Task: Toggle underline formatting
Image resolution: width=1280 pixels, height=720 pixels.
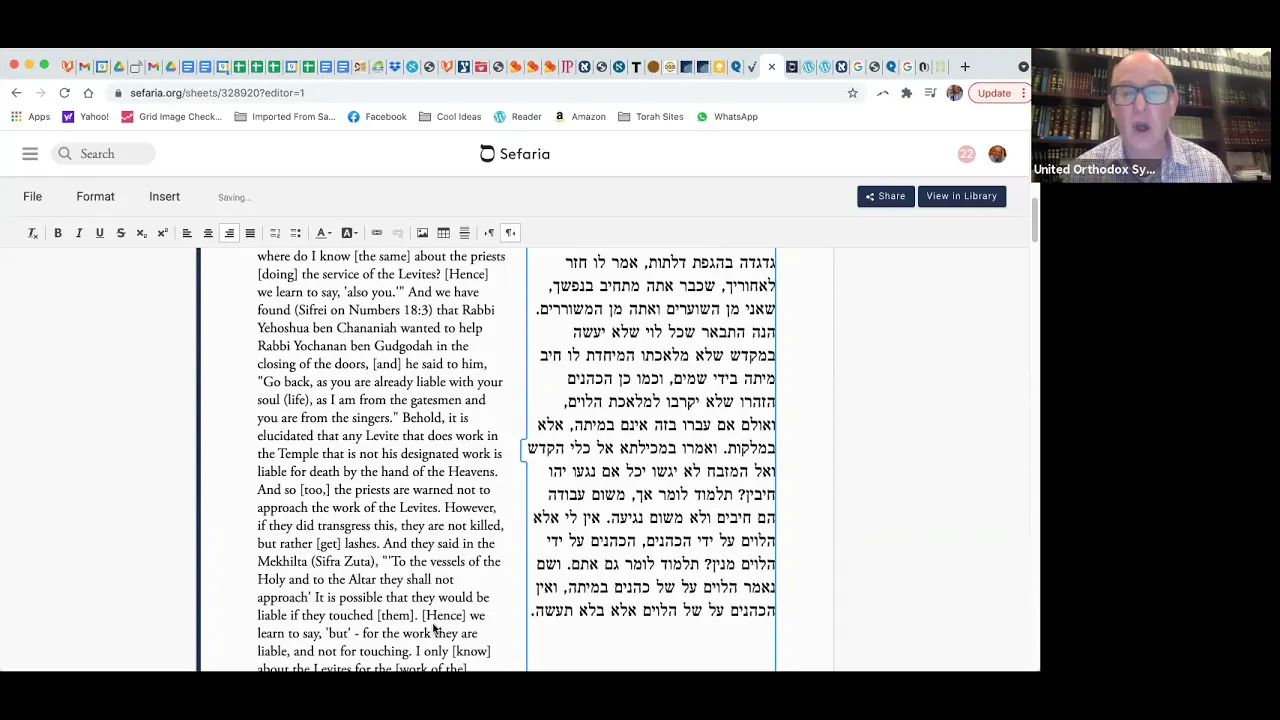Action: point(100,233)
